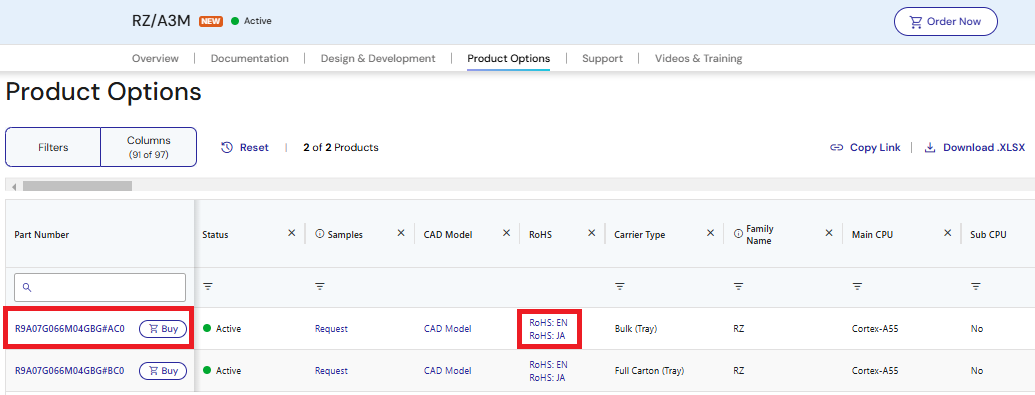1035x395 pixels.
Task: Switch to the Documentation tab
Action: (x=250, y=58)
